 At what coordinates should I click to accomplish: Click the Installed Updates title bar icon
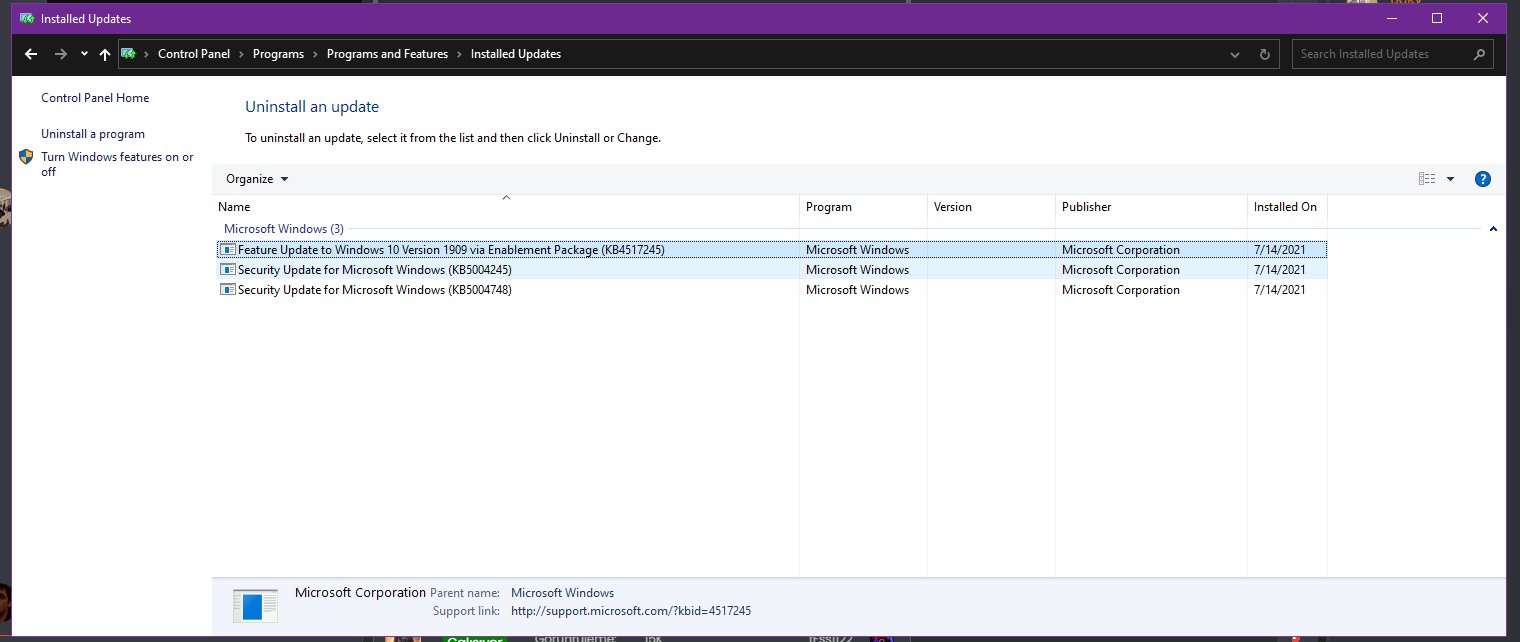click(27, 18)
